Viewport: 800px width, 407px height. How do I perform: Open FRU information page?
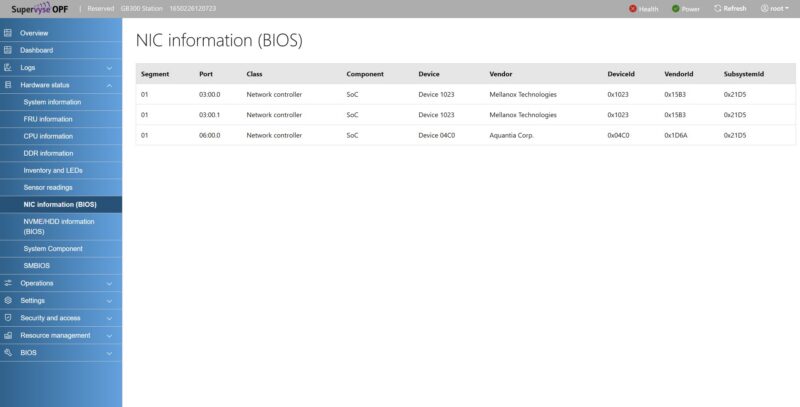pyautogui.click(x=48, y=119)
